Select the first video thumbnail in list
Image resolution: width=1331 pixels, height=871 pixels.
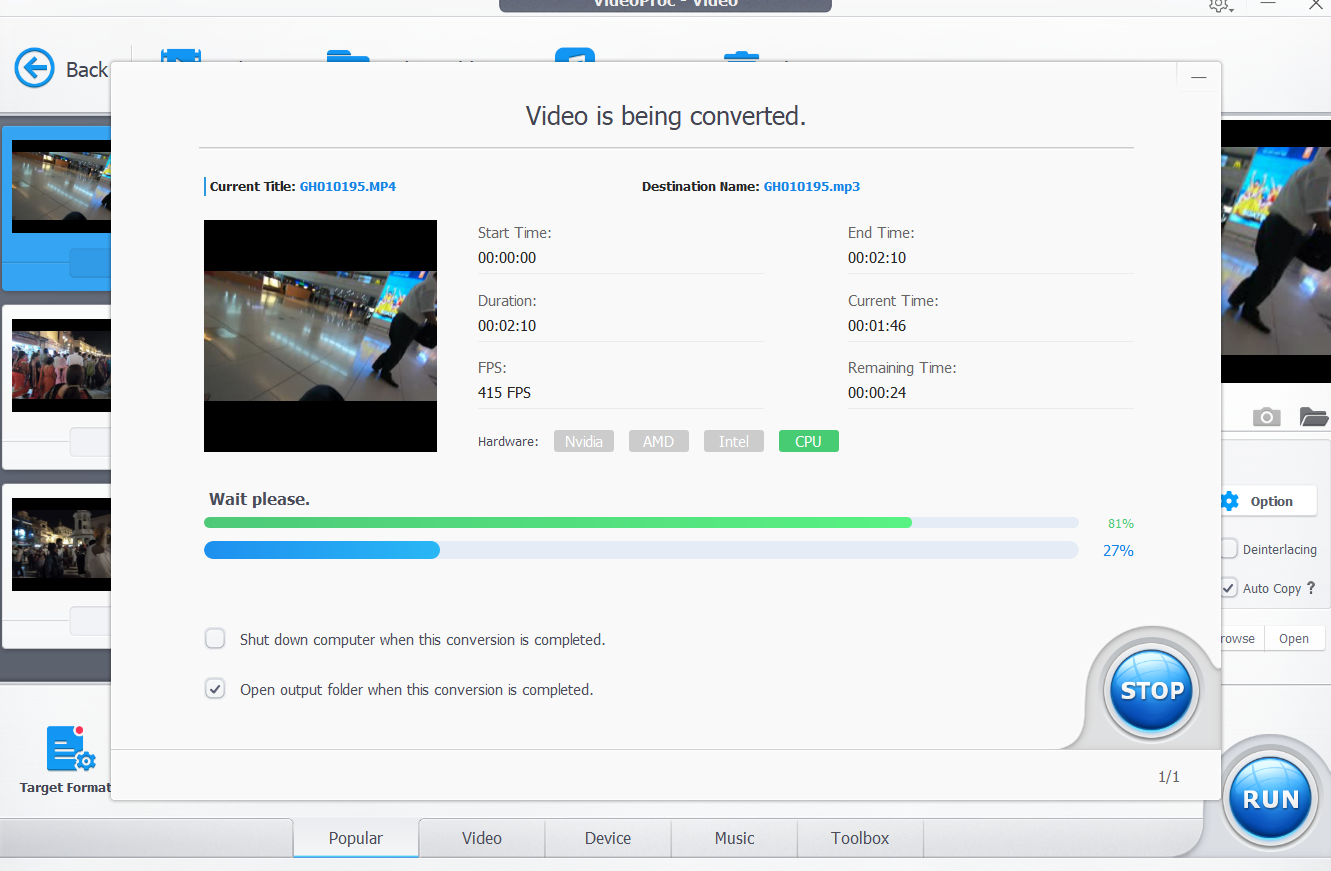[61, 187]
